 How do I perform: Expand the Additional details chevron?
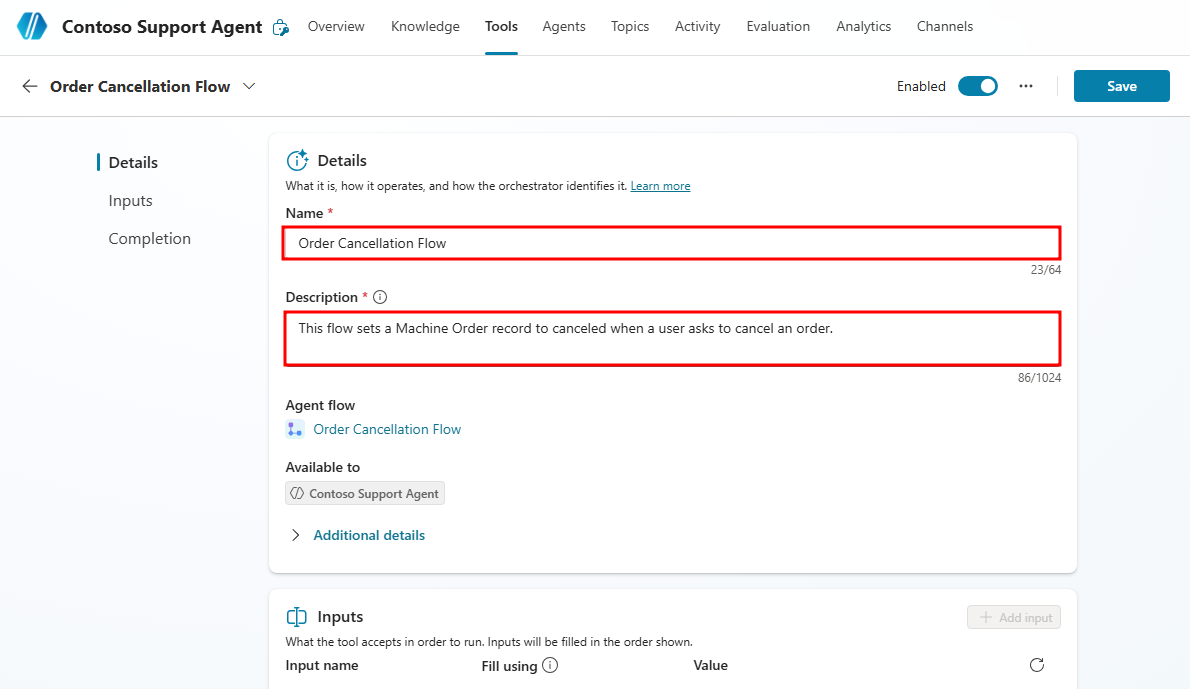[295, 535]
